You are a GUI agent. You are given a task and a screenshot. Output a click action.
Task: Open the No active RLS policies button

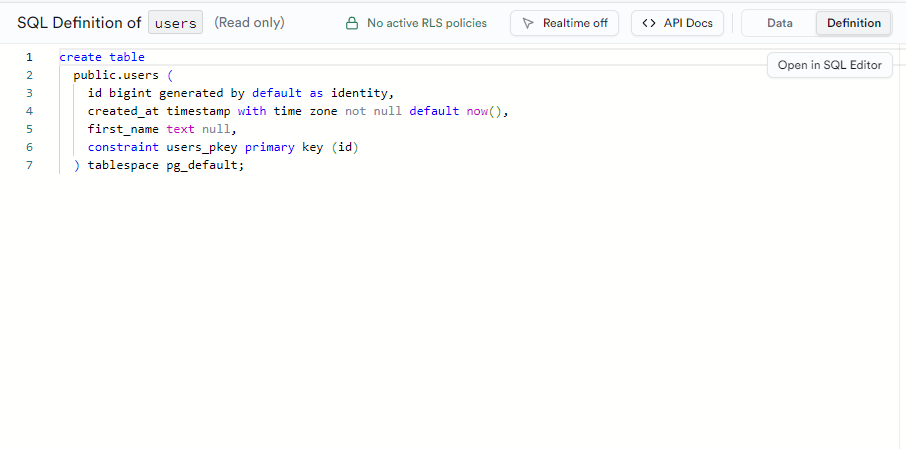pyautogui.click(x=416, y=23)
